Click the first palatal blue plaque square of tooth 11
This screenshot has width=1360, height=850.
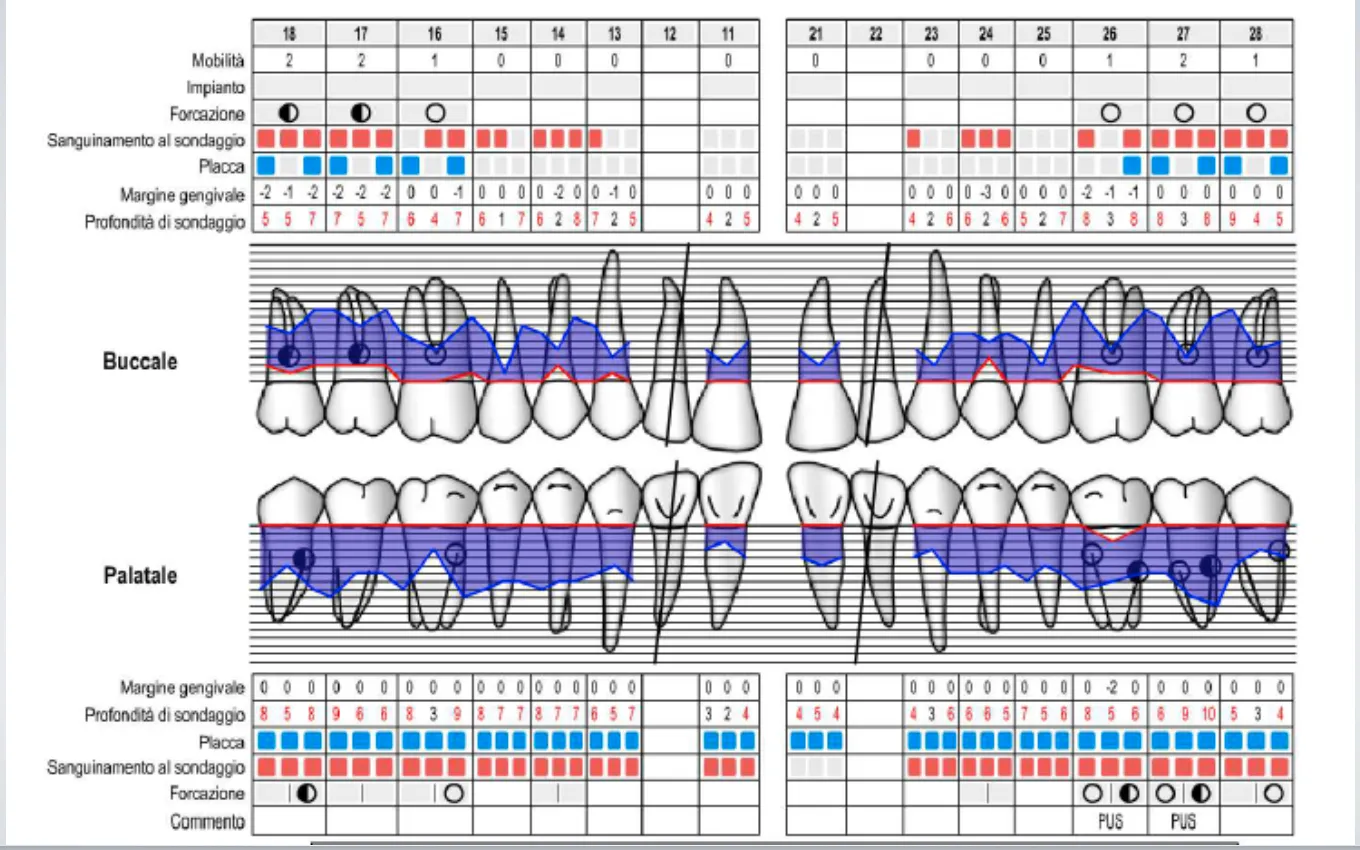[711, 741]
